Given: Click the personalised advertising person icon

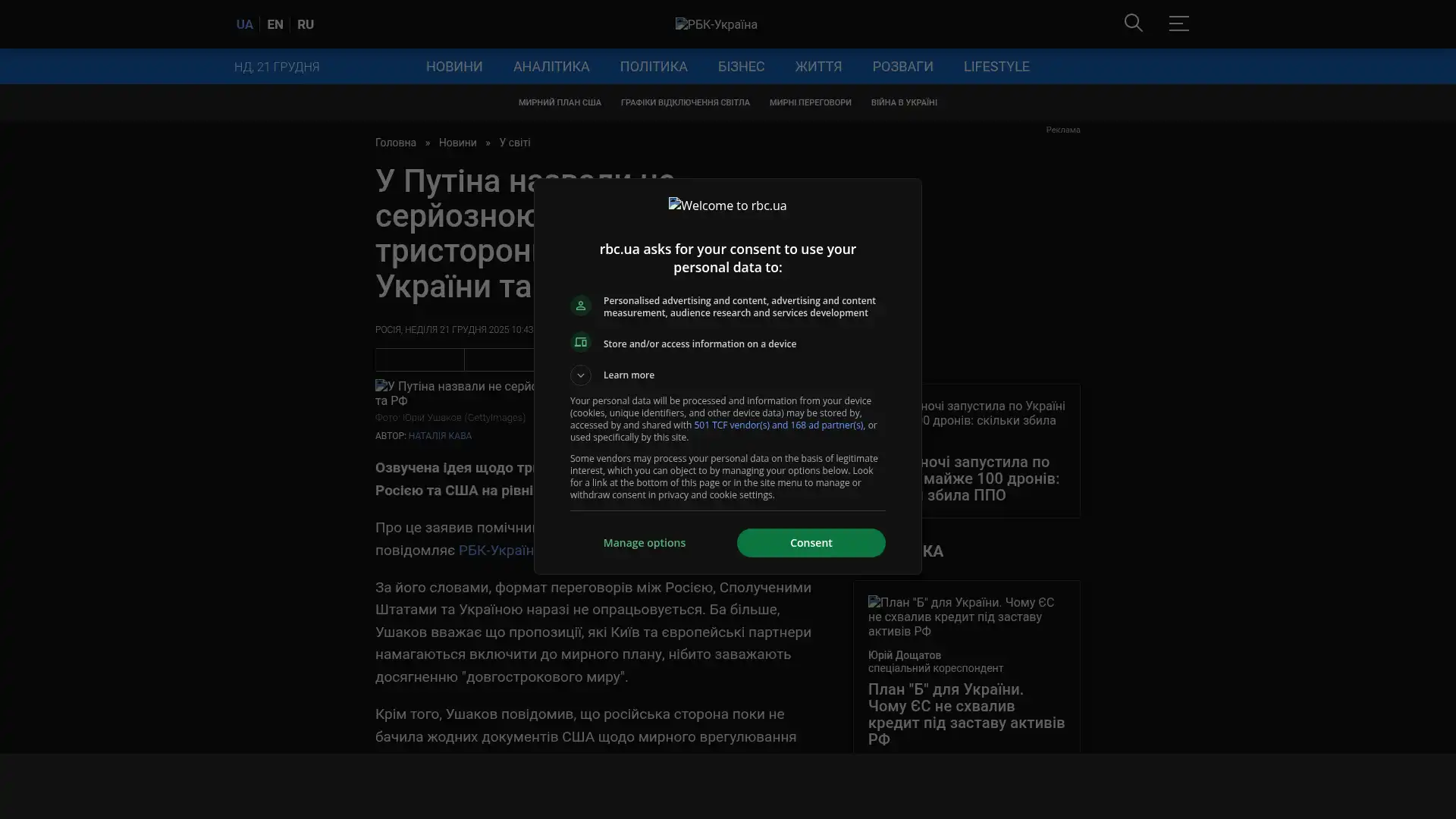Looking at the screenshot, I should [580, 306].
